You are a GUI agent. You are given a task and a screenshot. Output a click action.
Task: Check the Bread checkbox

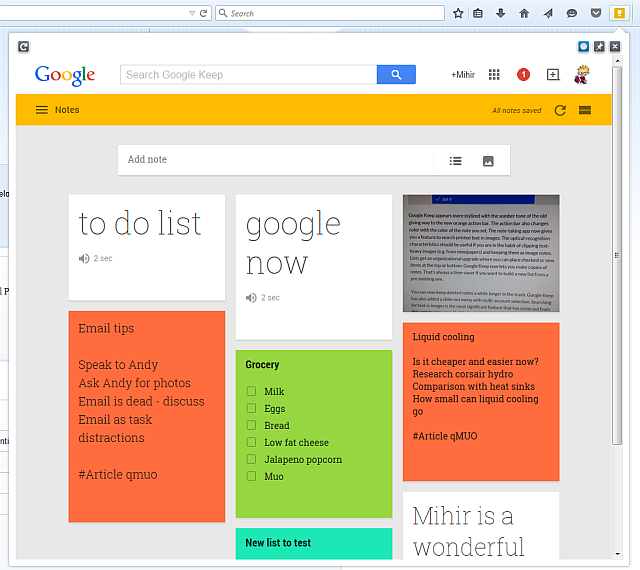point(251,425)
